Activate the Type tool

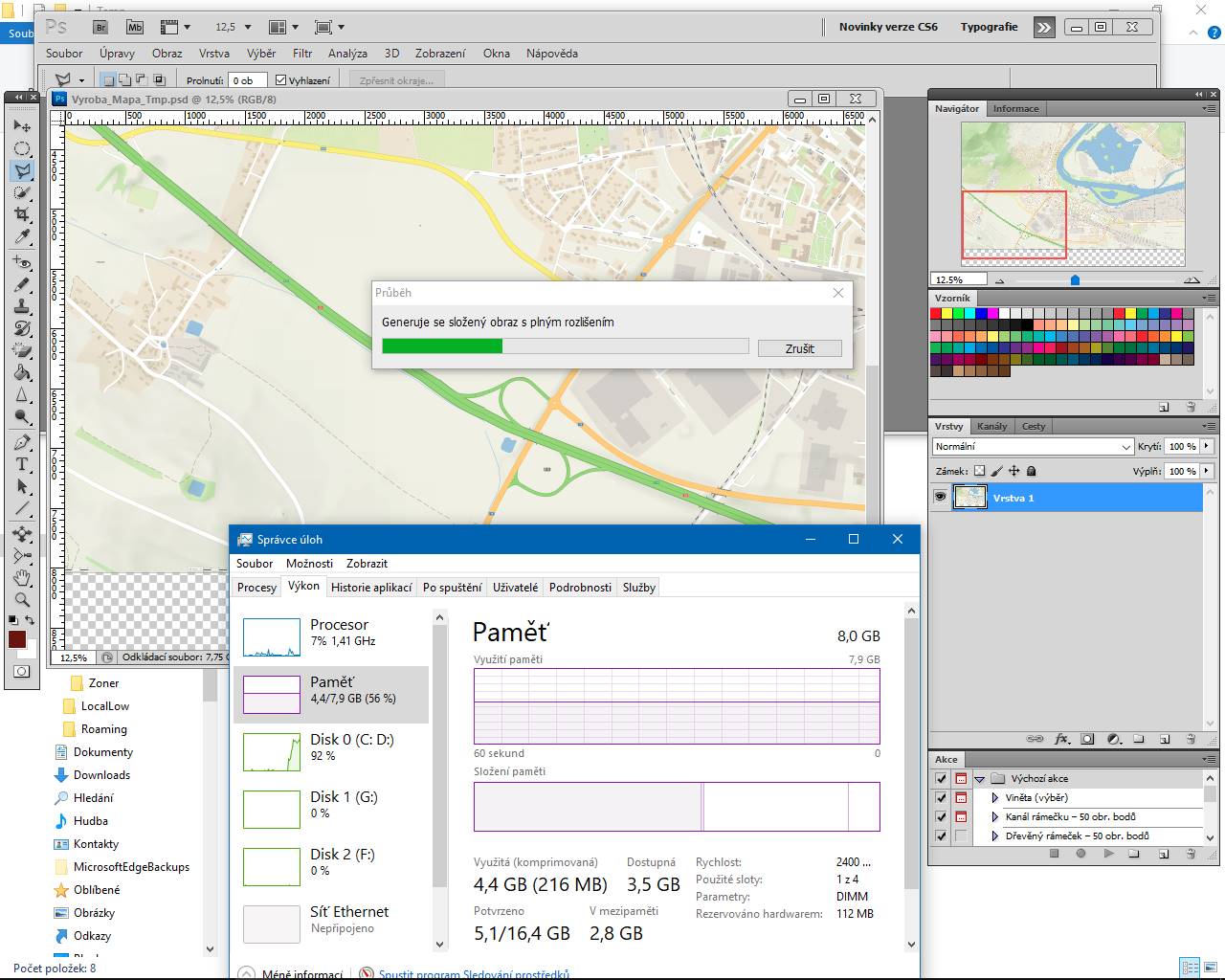pyautogui.click(x=21, y=464)
